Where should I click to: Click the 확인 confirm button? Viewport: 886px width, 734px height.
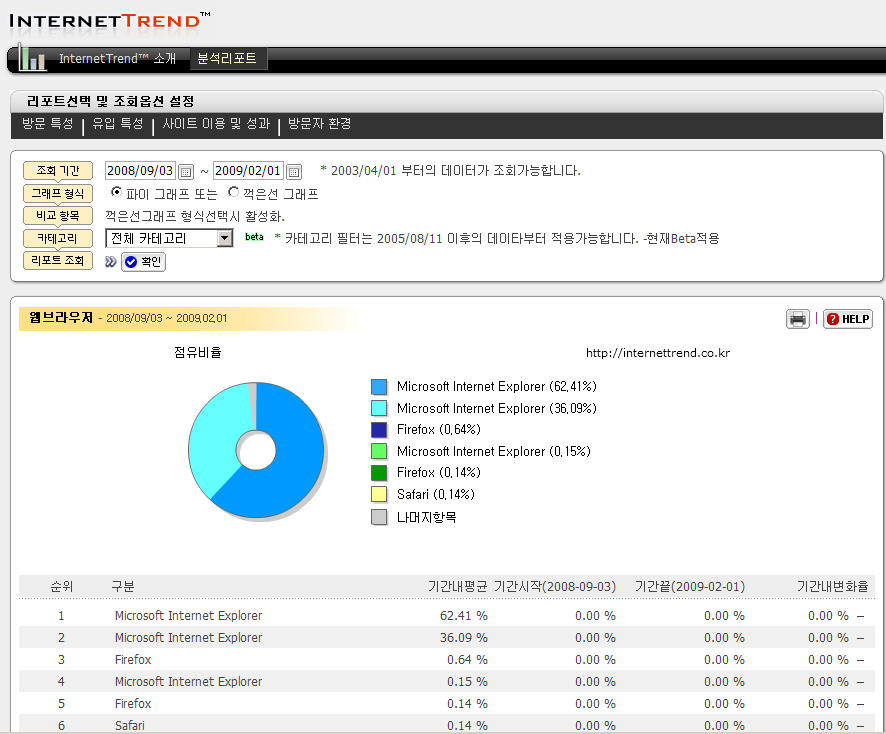click(144, 262)
